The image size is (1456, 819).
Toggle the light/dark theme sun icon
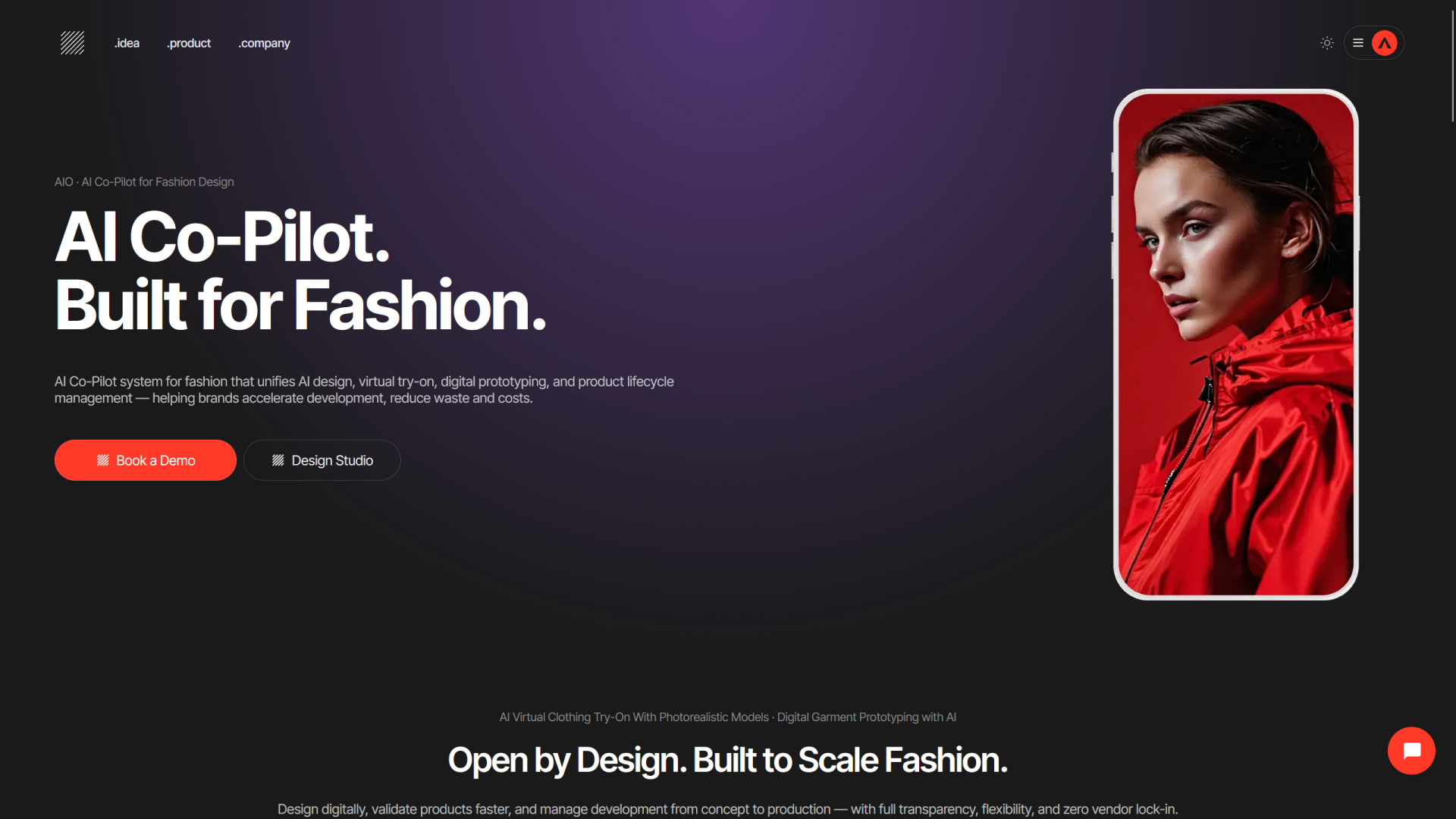pyautogui.click(x=1326, y=42)
